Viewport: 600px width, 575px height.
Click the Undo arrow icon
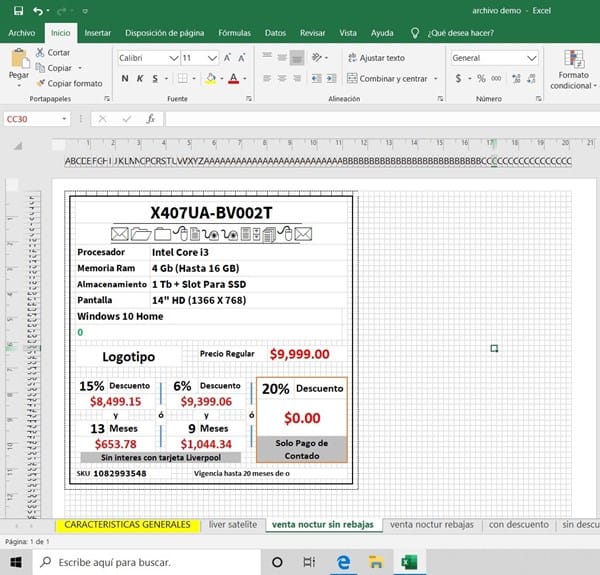(37, 11)
